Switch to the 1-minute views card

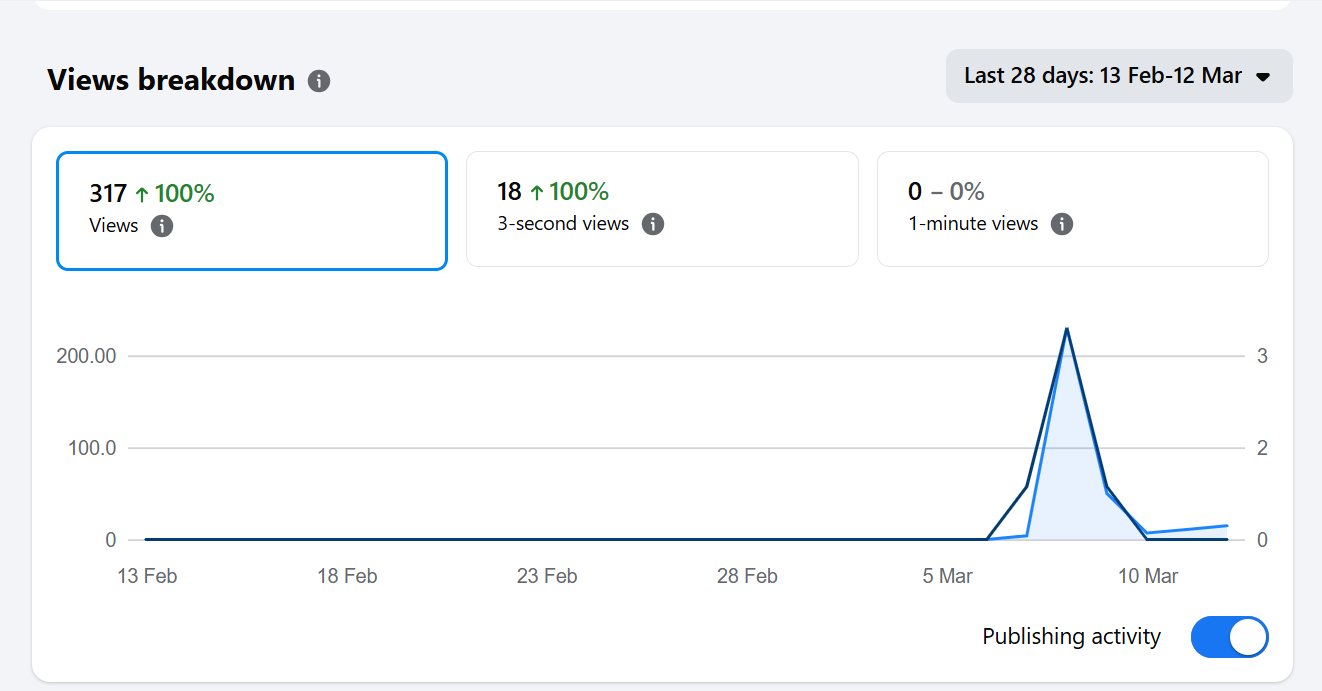point(1072,209)
